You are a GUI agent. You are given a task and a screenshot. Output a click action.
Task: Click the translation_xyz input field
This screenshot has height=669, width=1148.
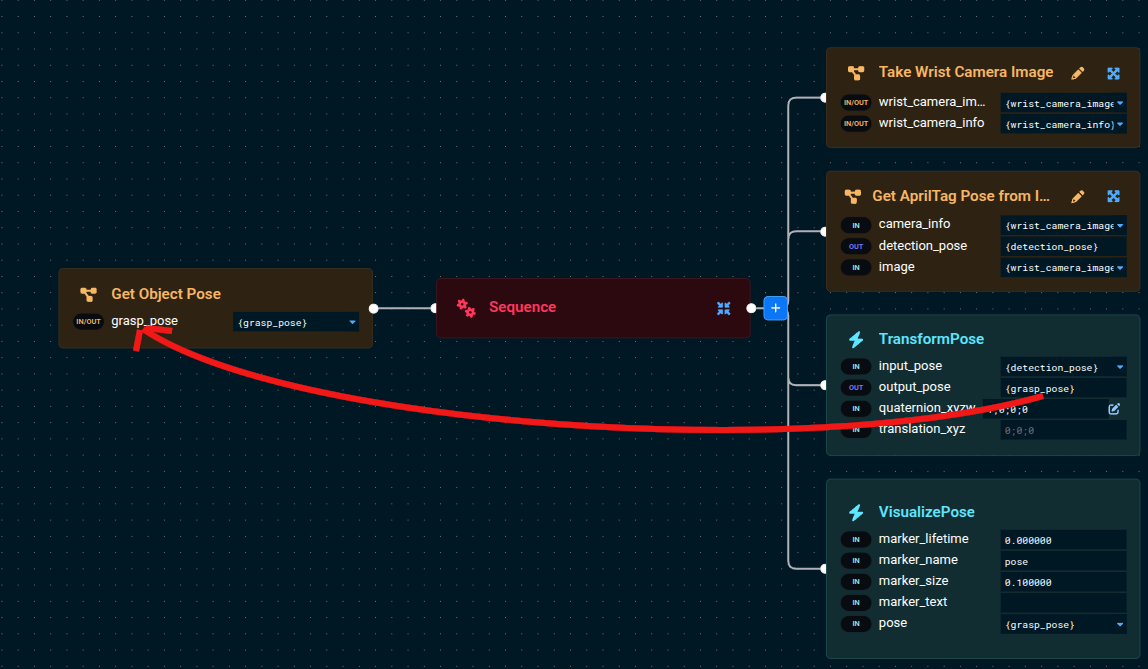click(1062, 430)
